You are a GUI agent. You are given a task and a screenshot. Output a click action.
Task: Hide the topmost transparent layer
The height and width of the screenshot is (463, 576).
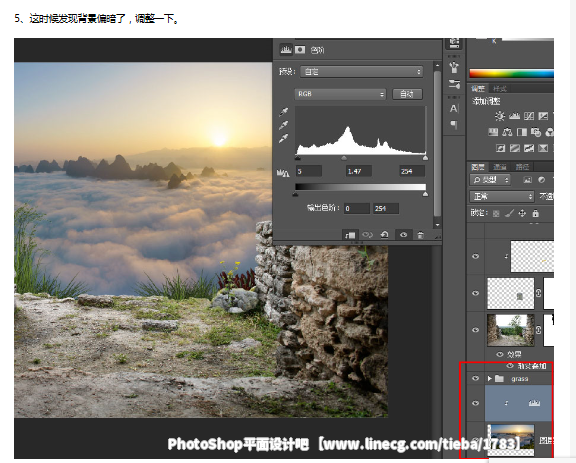(475, 256)
